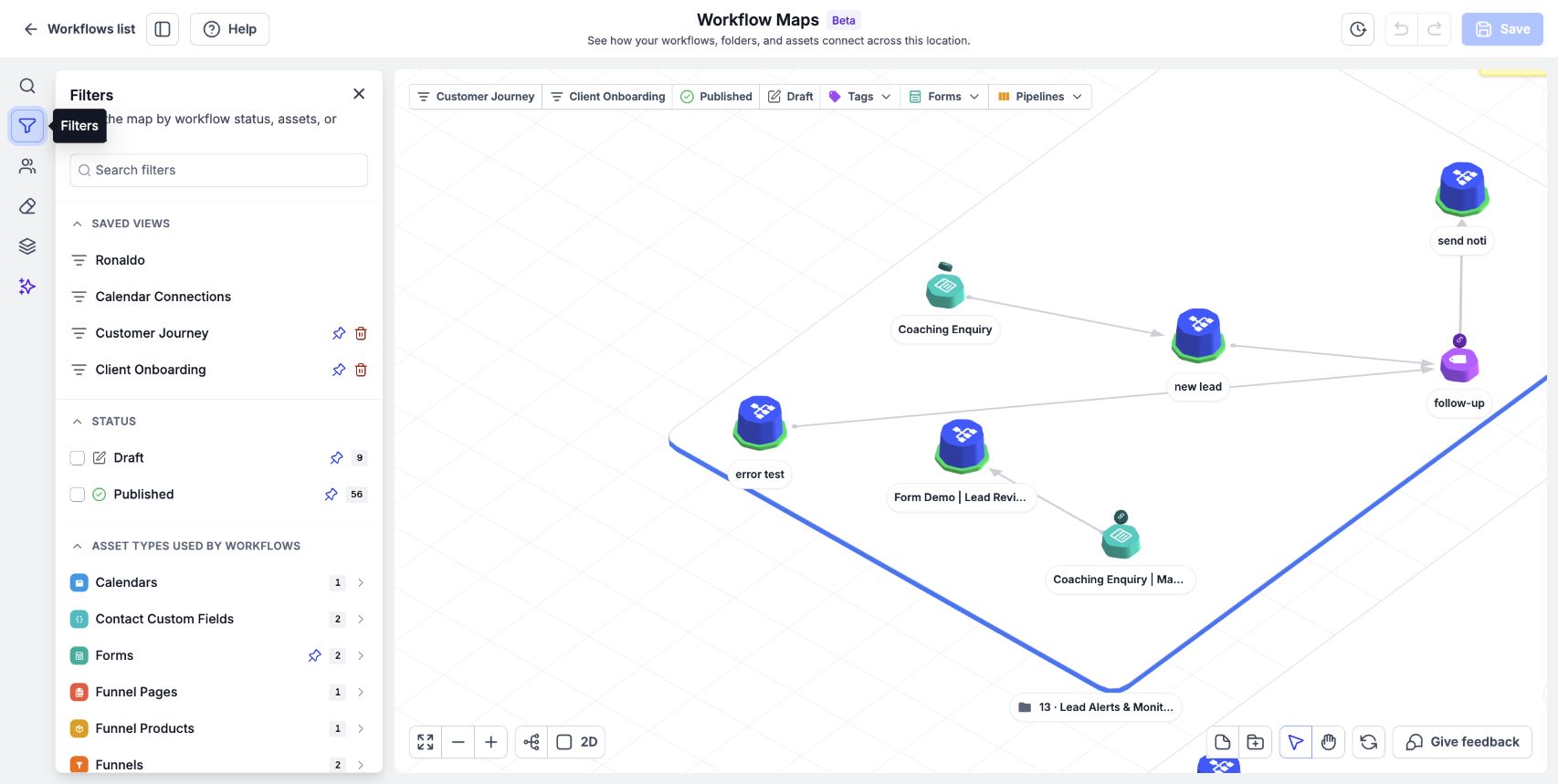Expand the Forms asset row chevron
The height and width of the screenshot is (784, 1558).
[361, 655]
